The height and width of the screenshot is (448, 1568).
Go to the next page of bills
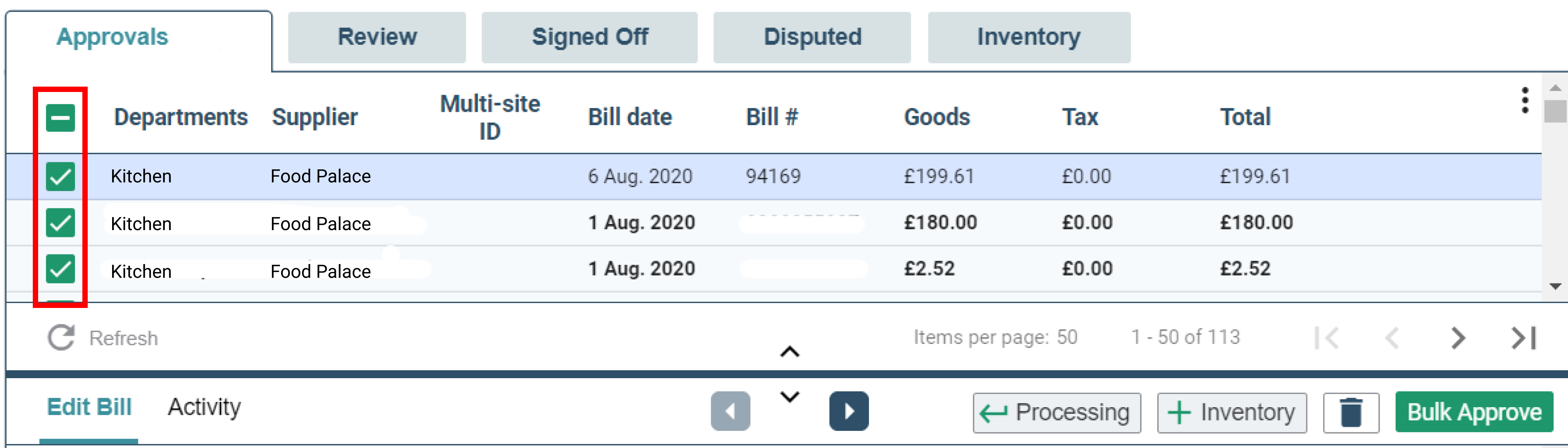click(x=1457, y=338)
